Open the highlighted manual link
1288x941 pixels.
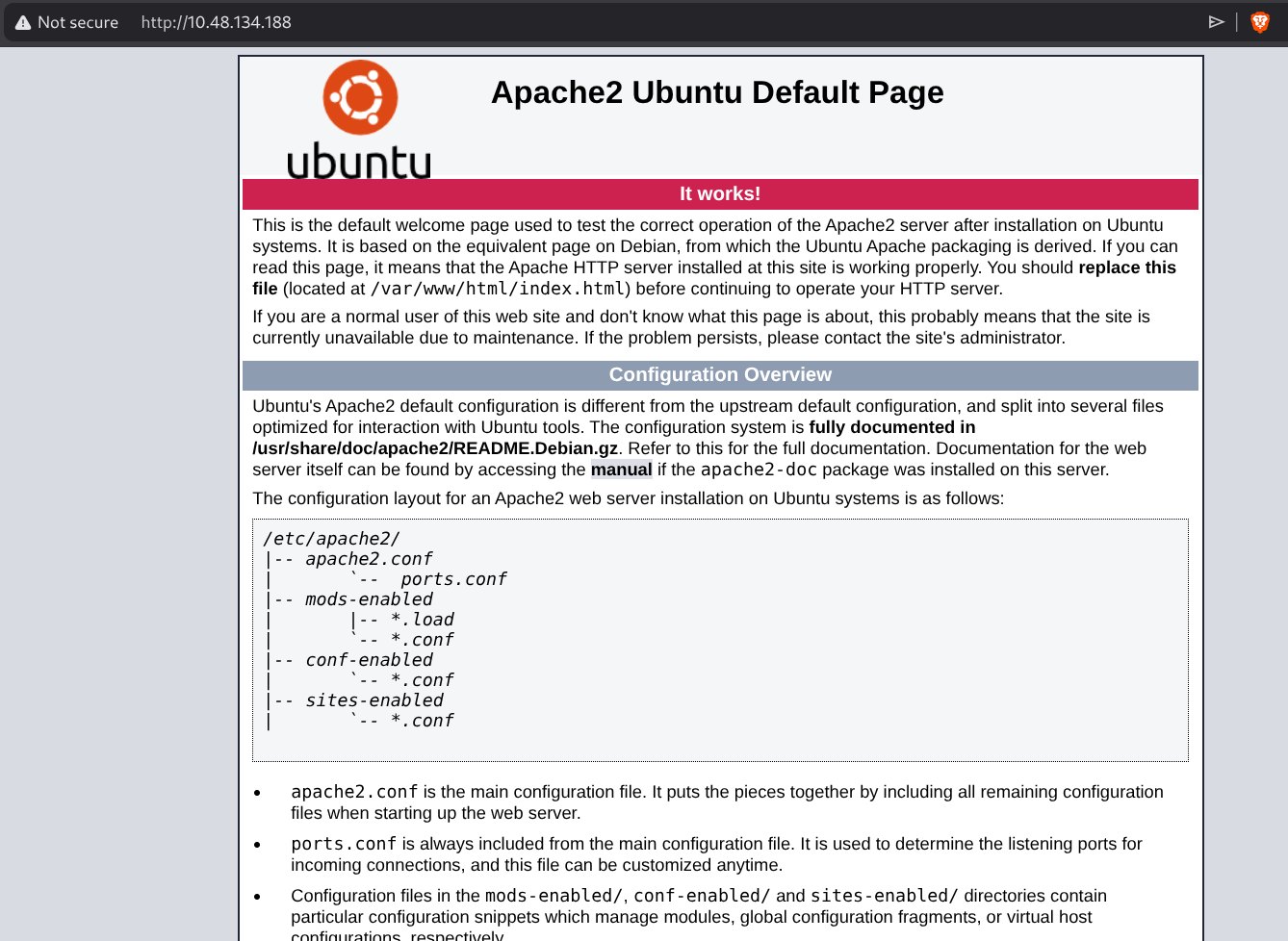[x=621, y=470]
